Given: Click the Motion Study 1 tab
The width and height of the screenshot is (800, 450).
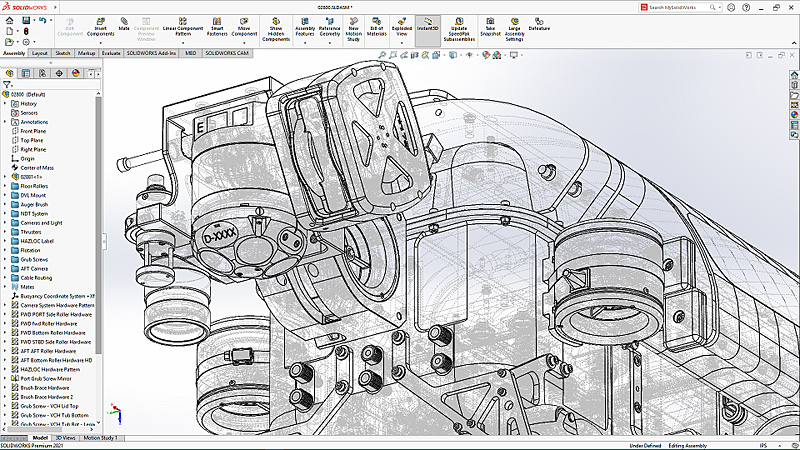Looking at the screenshot, I should tap(100, 438).
